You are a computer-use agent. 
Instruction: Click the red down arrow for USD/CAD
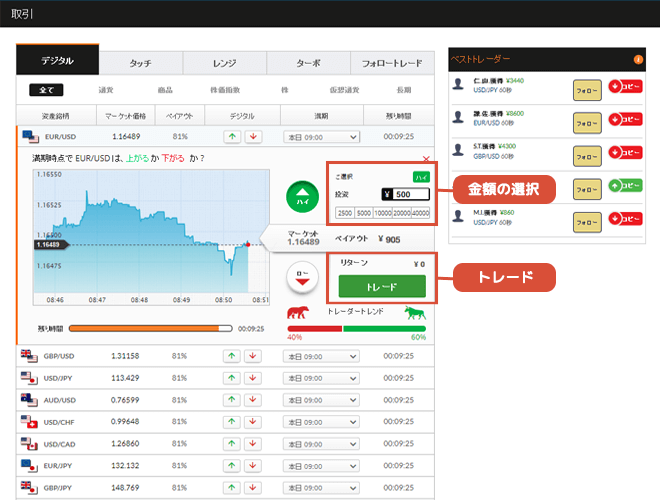pyautogui.click(x=253, y=444)
